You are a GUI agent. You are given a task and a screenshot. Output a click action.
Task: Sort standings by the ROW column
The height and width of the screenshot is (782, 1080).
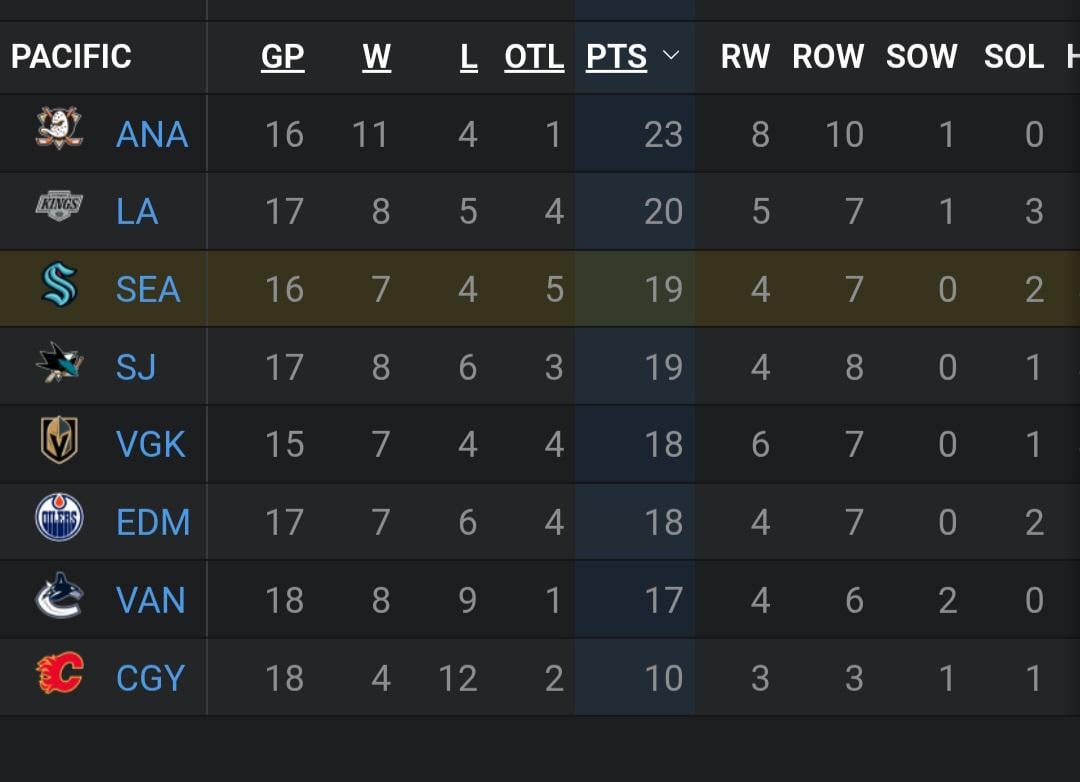click(828, 57)
